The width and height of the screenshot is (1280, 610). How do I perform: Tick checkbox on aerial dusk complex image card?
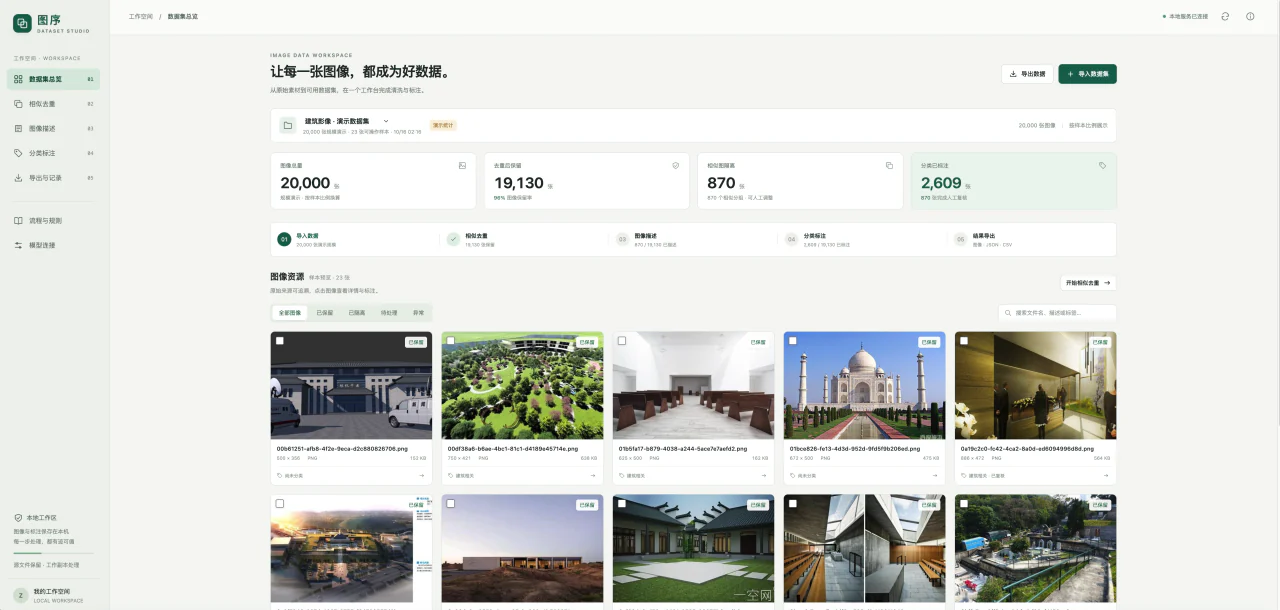(x=280, y=503)
